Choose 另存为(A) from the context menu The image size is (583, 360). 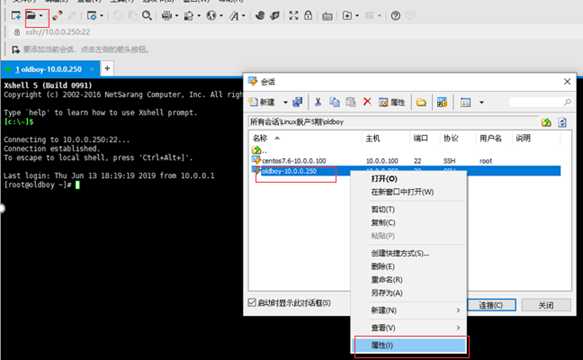(x=409, y=293)
